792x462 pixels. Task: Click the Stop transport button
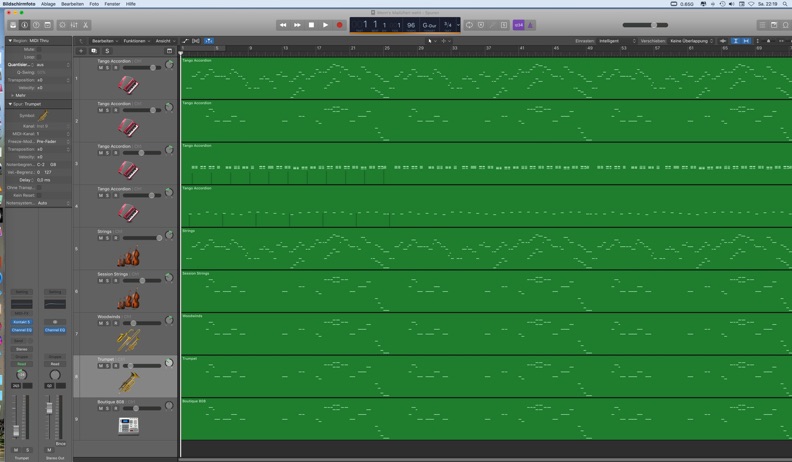coord(311,25)
